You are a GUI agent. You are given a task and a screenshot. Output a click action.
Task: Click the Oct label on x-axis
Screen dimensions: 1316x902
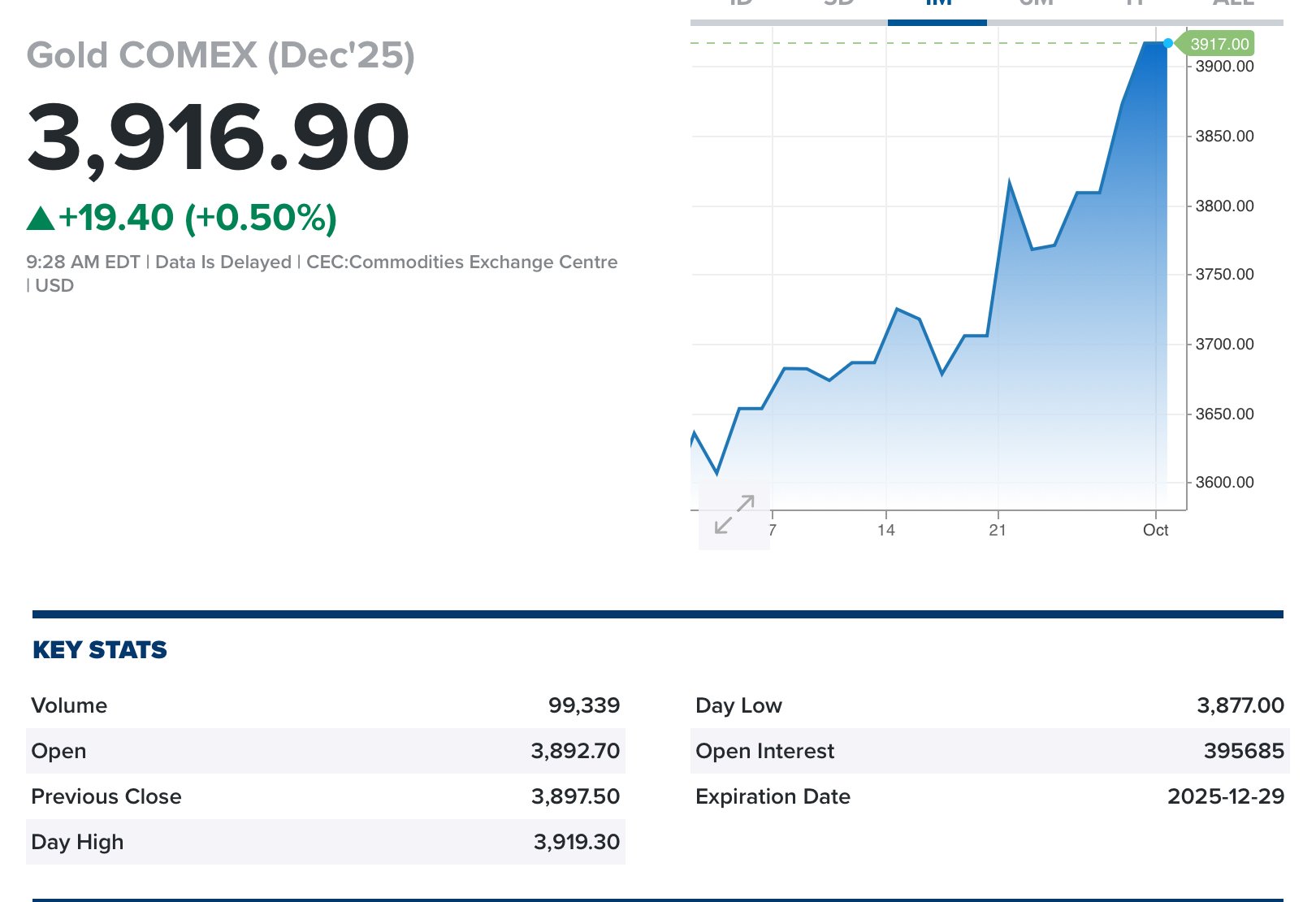point(1155,531)
